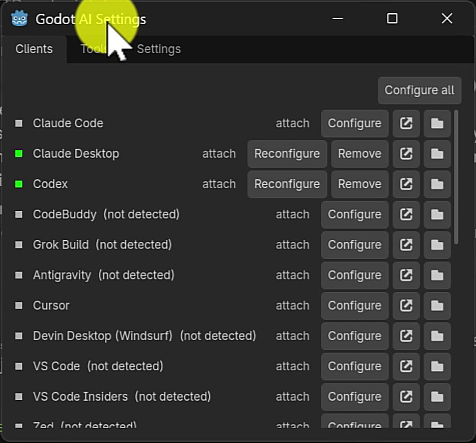The image size is (476, 443).
Task: Configure the VS Code client
Action: 355,366
